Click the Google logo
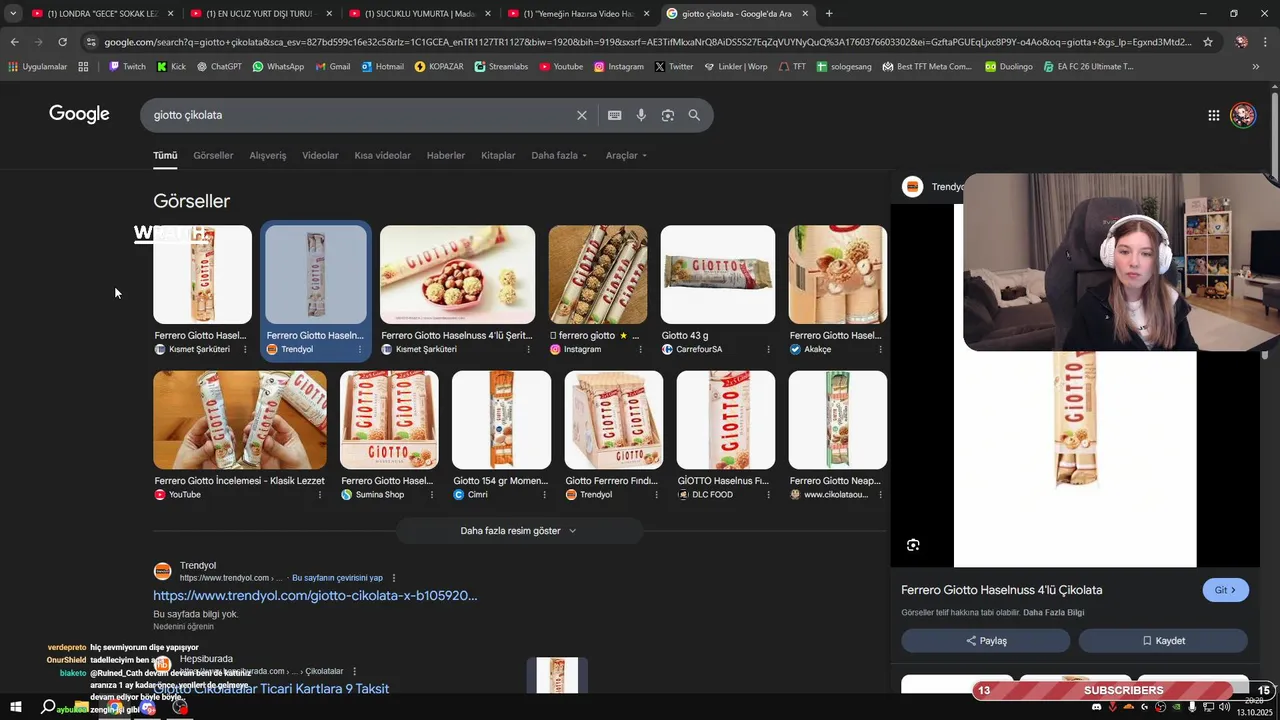 pos(79,114)
